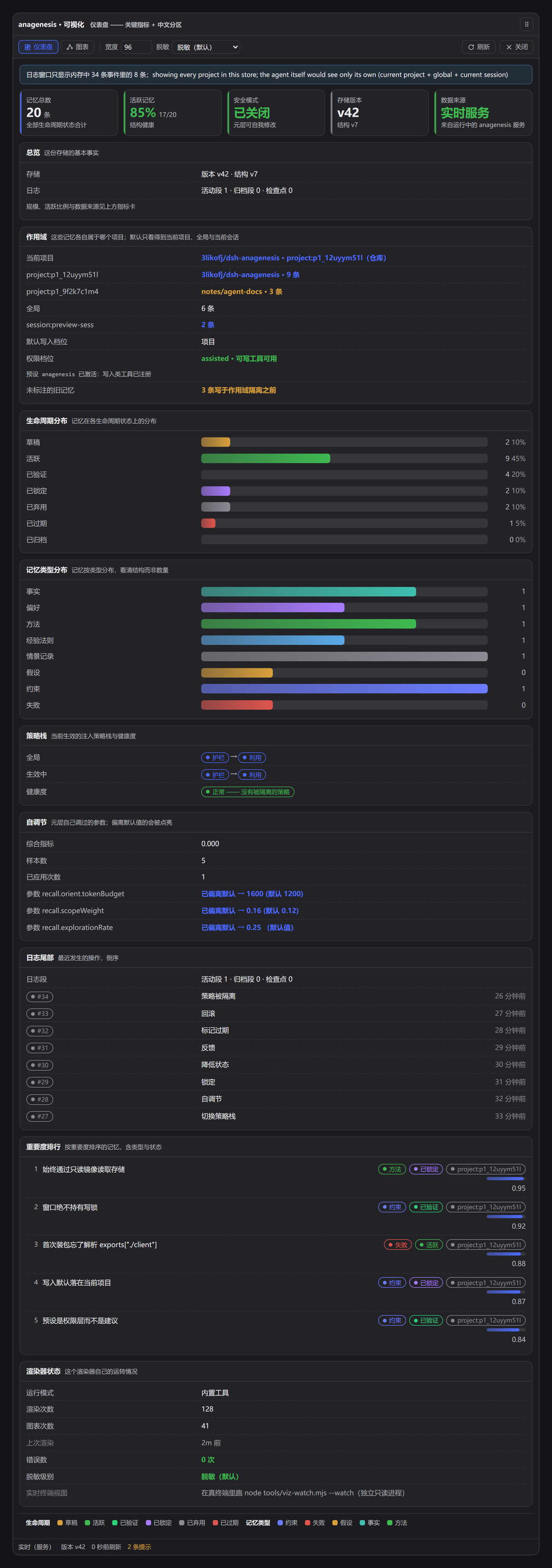
Task: Click the 已验证 legend swatch
Action: (115, 1522)
